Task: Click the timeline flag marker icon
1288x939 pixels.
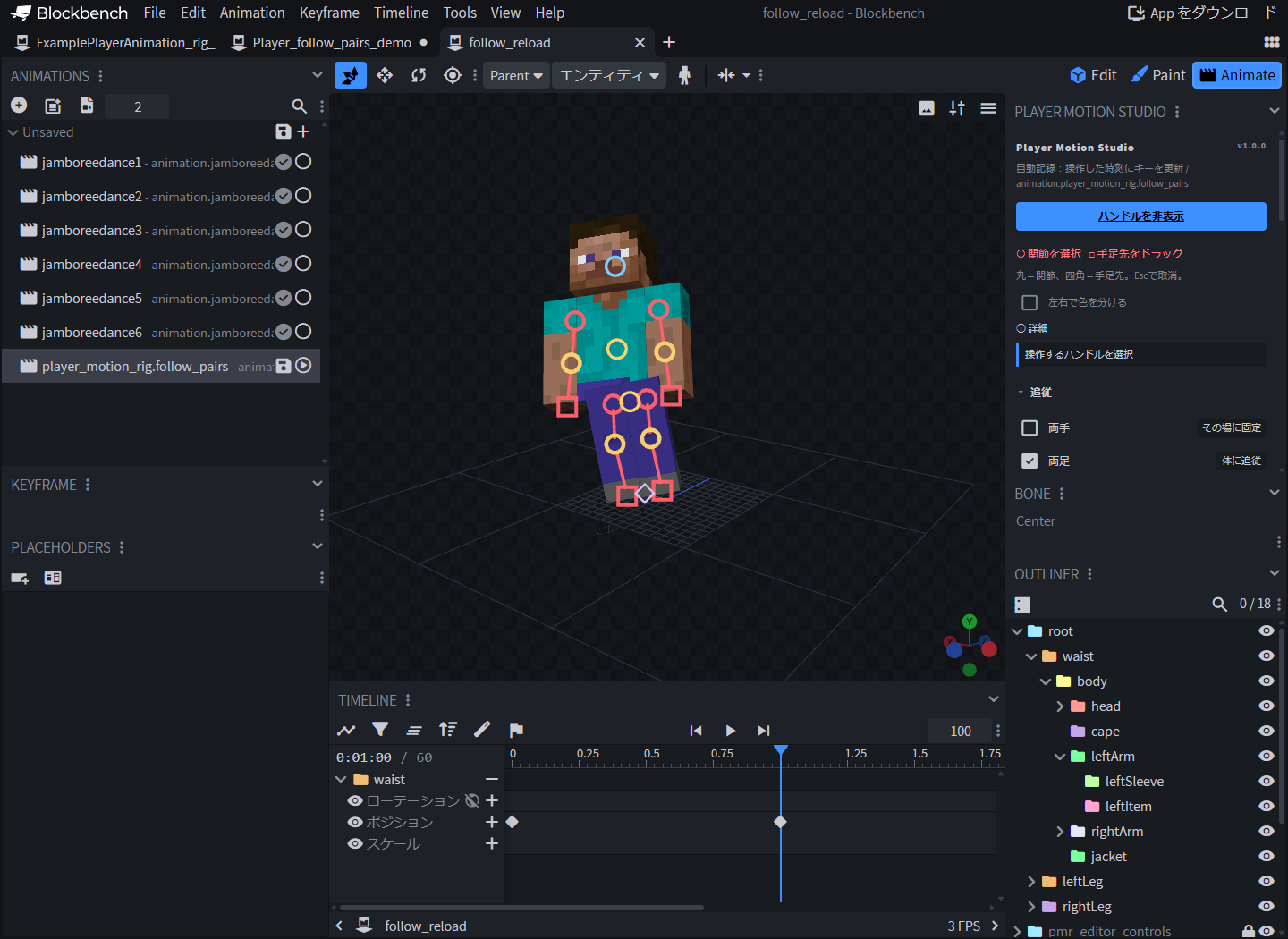Action: tap(516, 731)
